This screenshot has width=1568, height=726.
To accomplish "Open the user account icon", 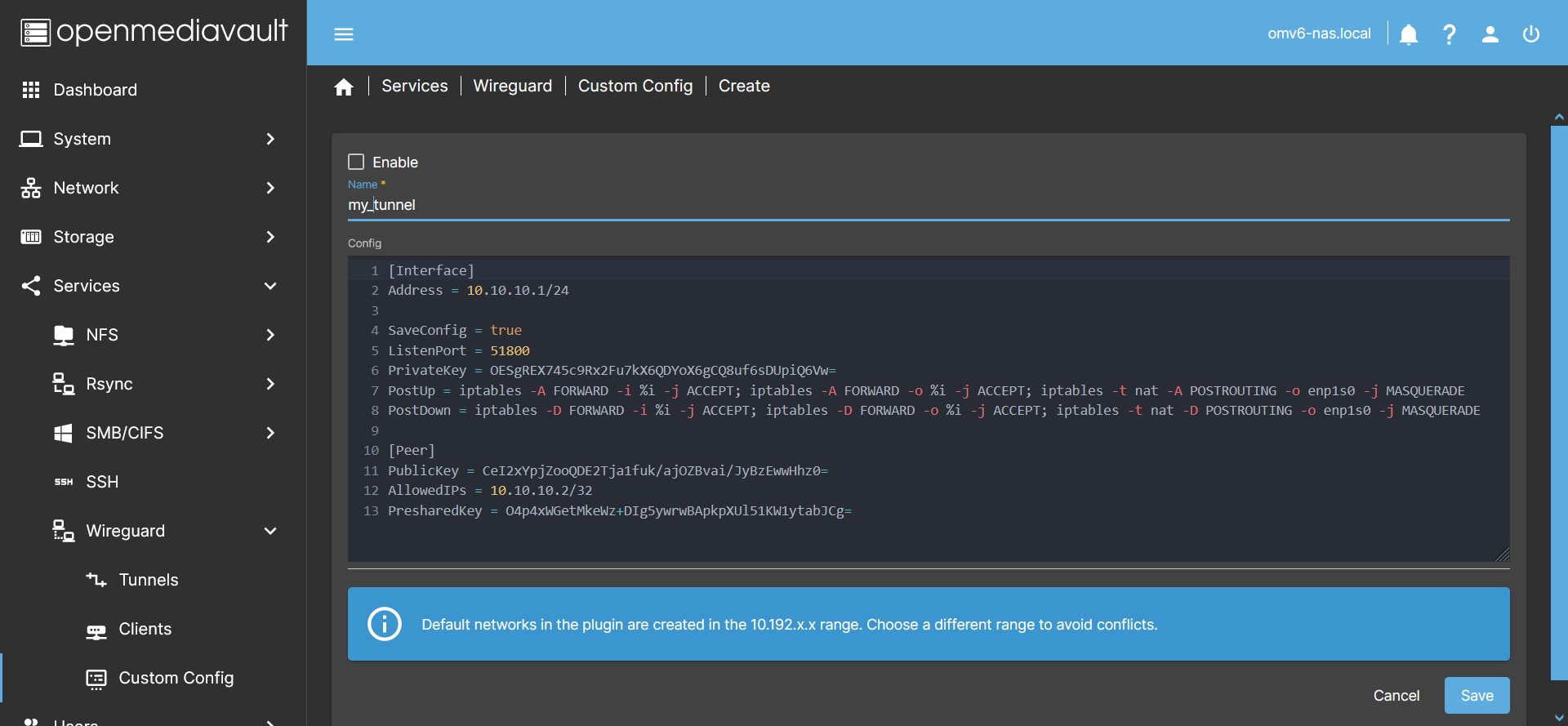I will pyautogui.click(x=1490, y=34).
